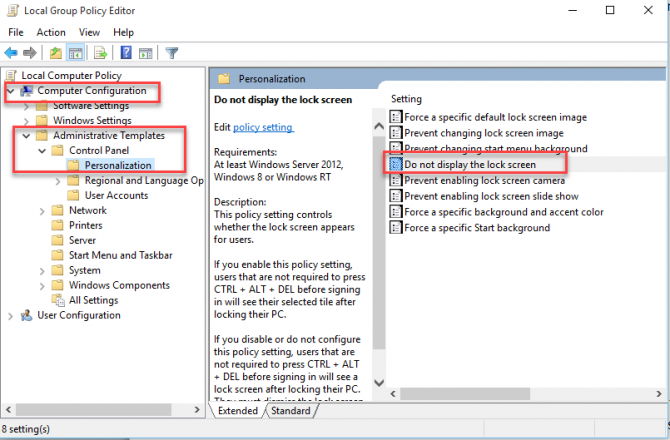Open the File menu
The image size is (670, 440).
(16, 32)
